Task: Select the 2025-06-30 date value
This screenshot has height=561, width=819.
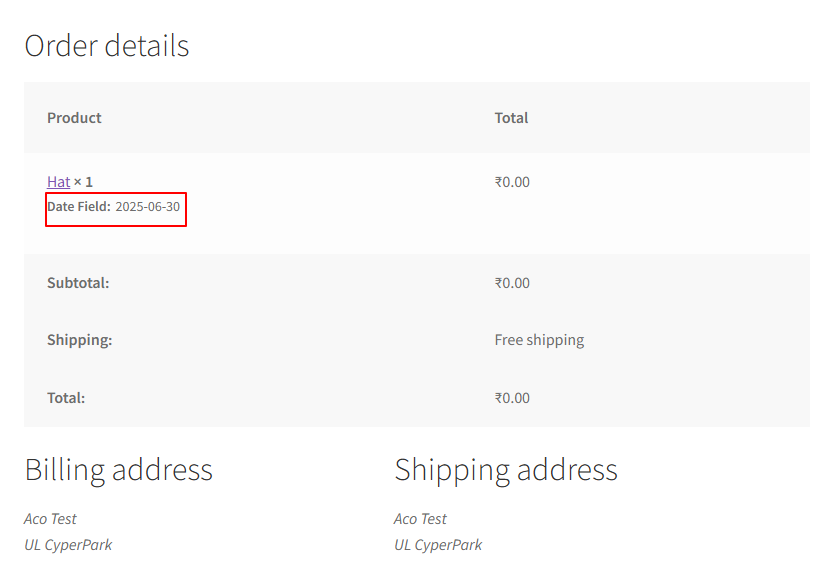Action: tap(147, 207)
